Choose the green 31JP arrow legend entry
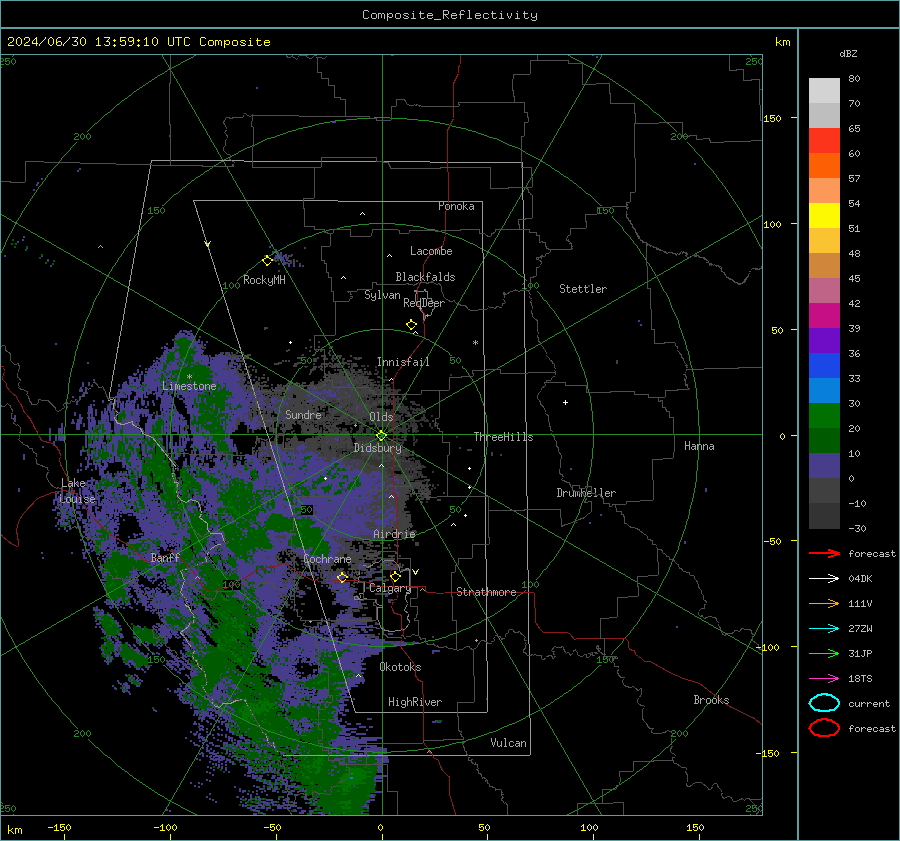The image size is (900, 841). (x=824, y=653)
